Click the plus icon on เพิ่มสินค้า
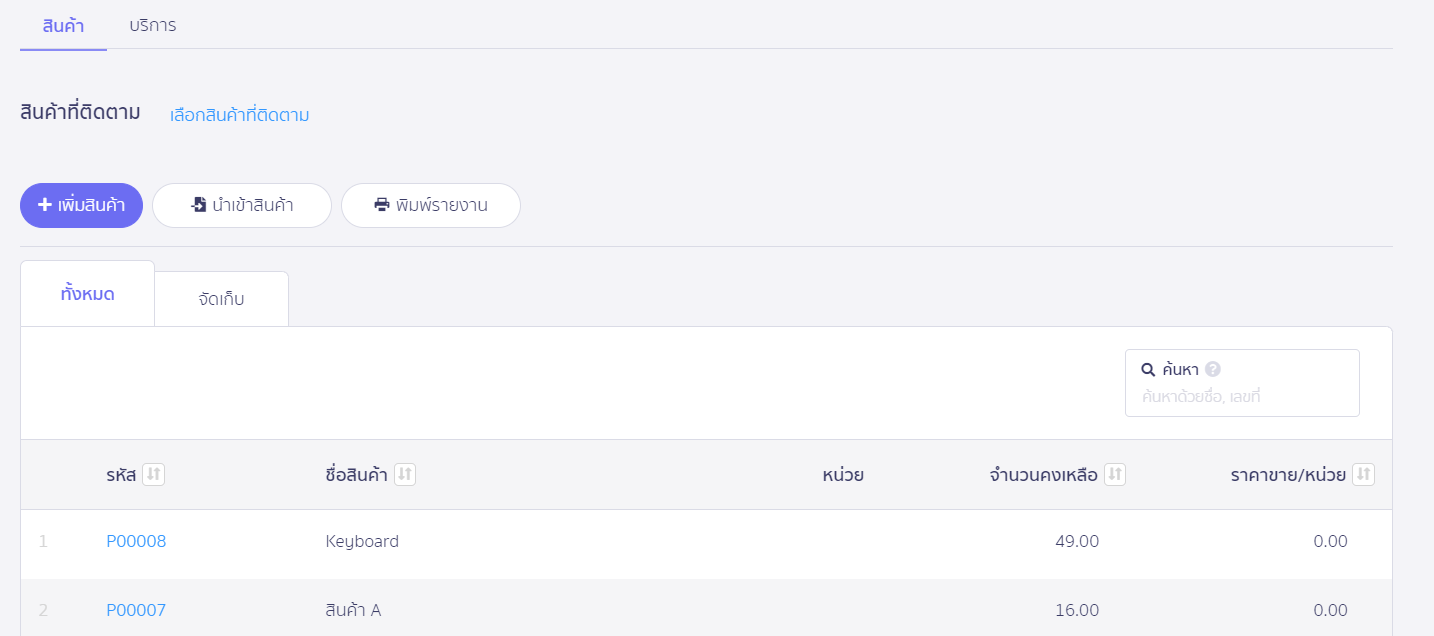Image resolution: width=1434 pixels, height=636 pixels. 45,205
